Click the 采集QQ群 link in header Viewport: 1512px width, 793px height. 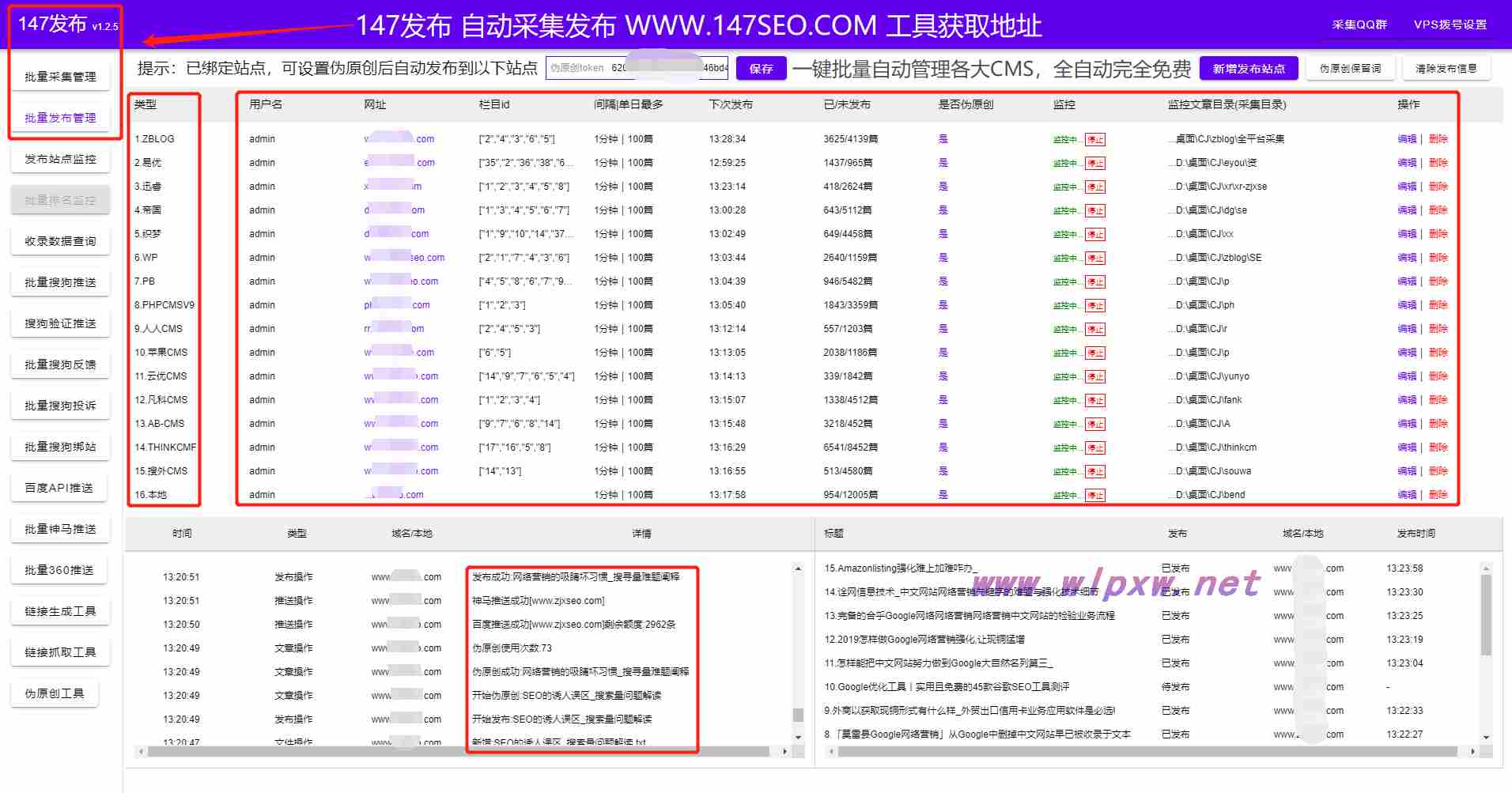1359,25
